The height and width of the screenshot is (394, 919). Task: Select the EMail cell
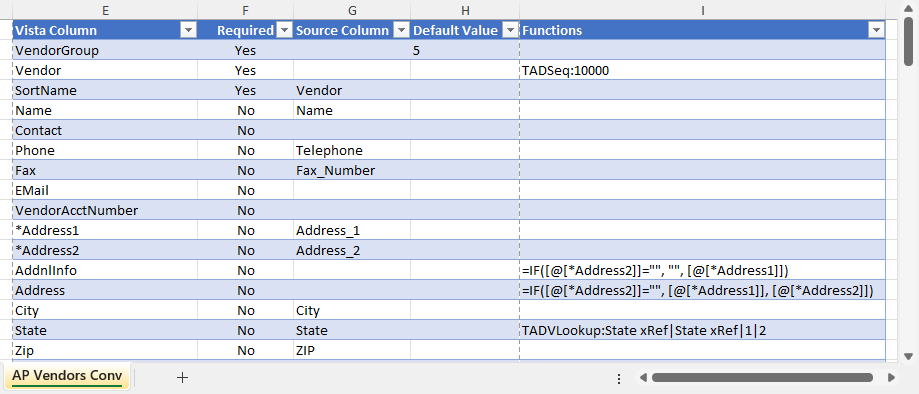point(105,190)
